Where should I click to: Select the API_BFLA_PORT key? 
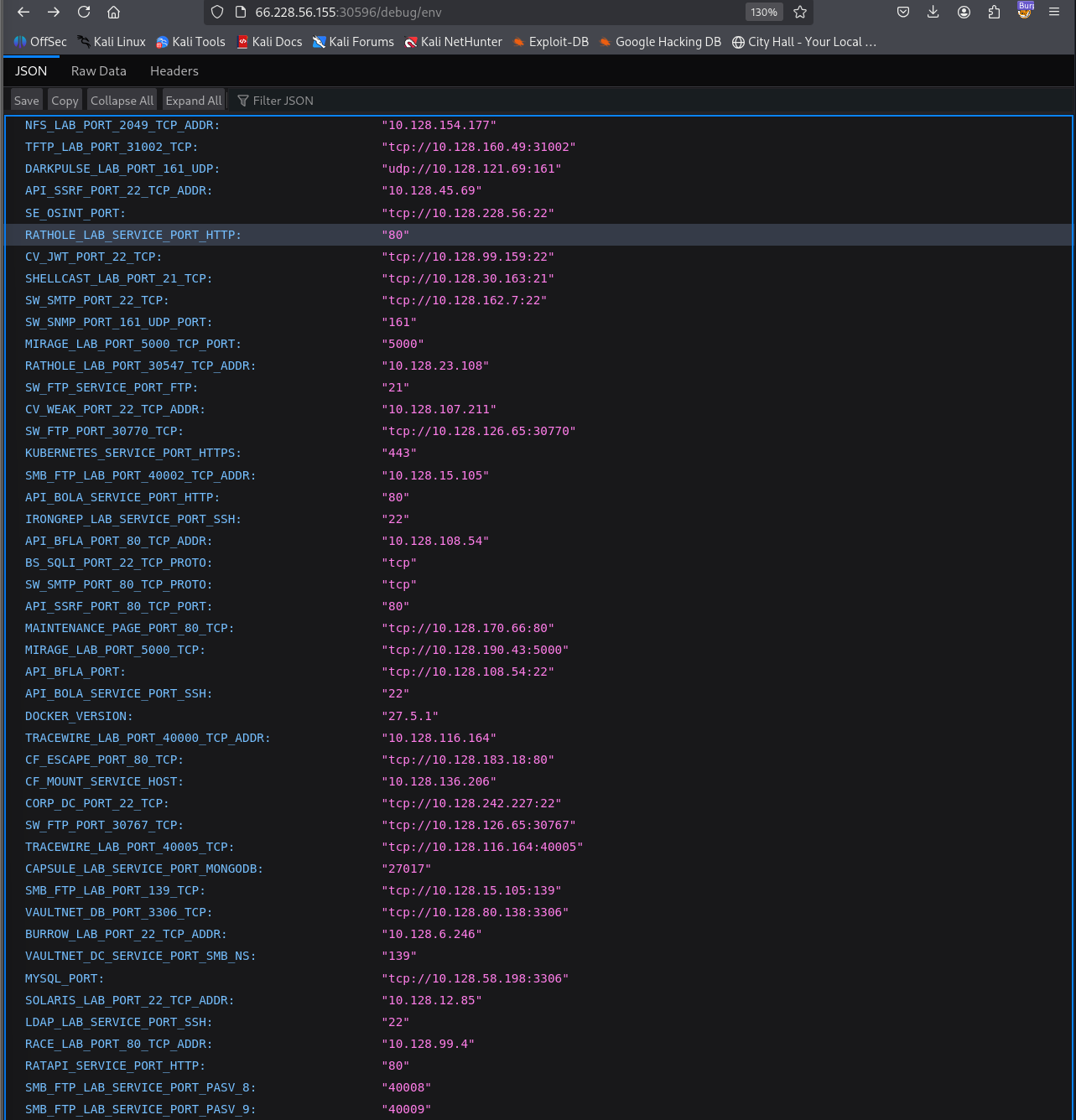tap(75, 671)
